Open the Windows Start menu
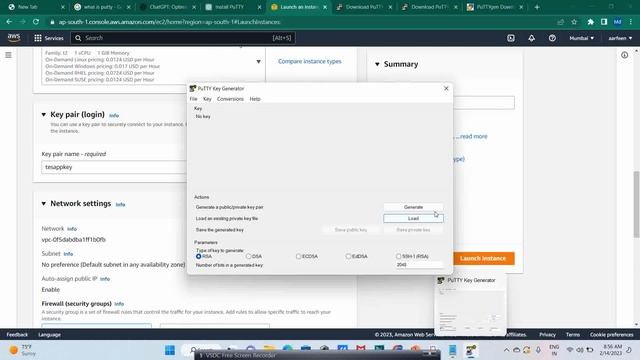 [x=170, y=350]
